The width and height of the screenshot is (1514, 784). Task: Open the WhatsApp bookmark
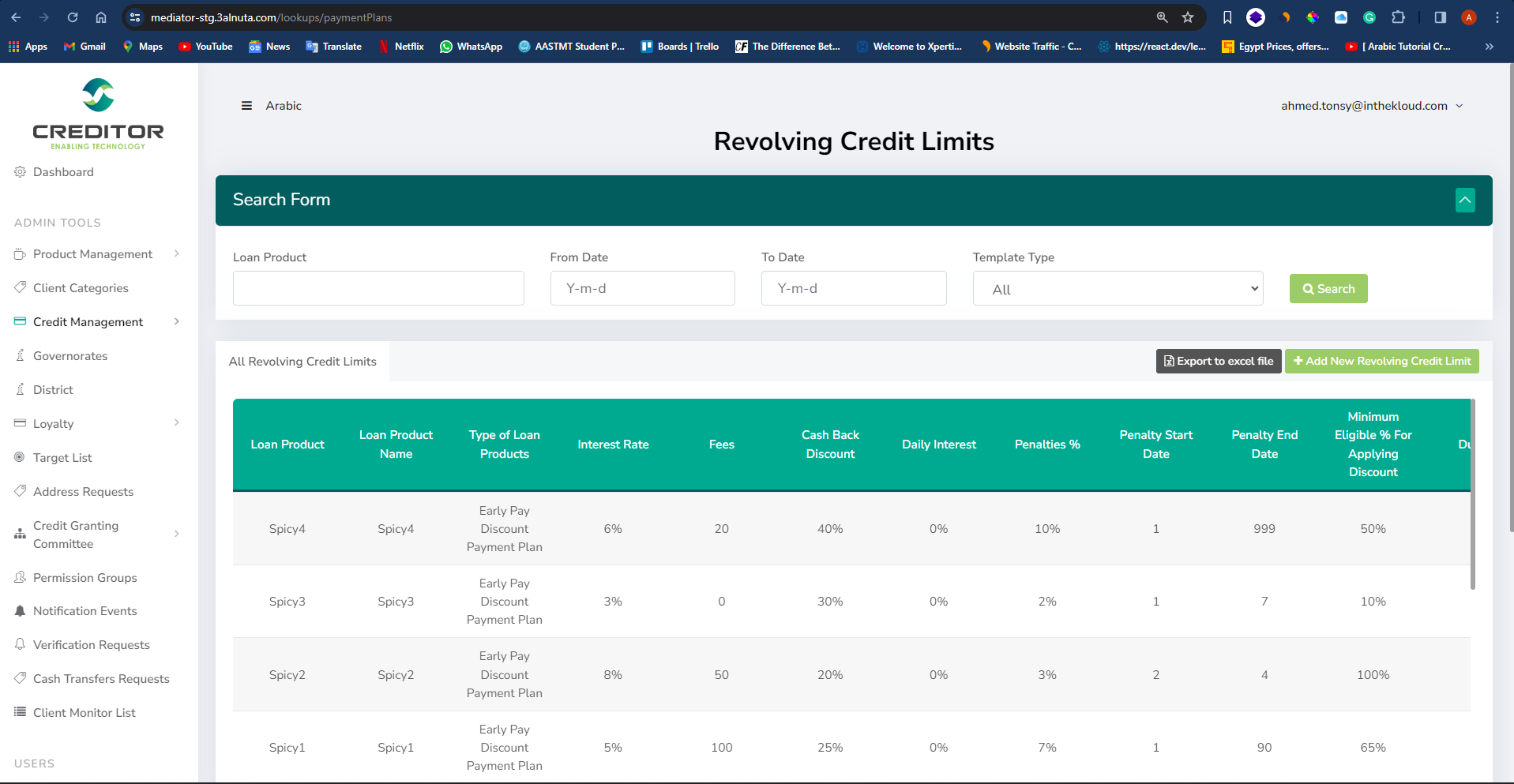pos(471,47)
